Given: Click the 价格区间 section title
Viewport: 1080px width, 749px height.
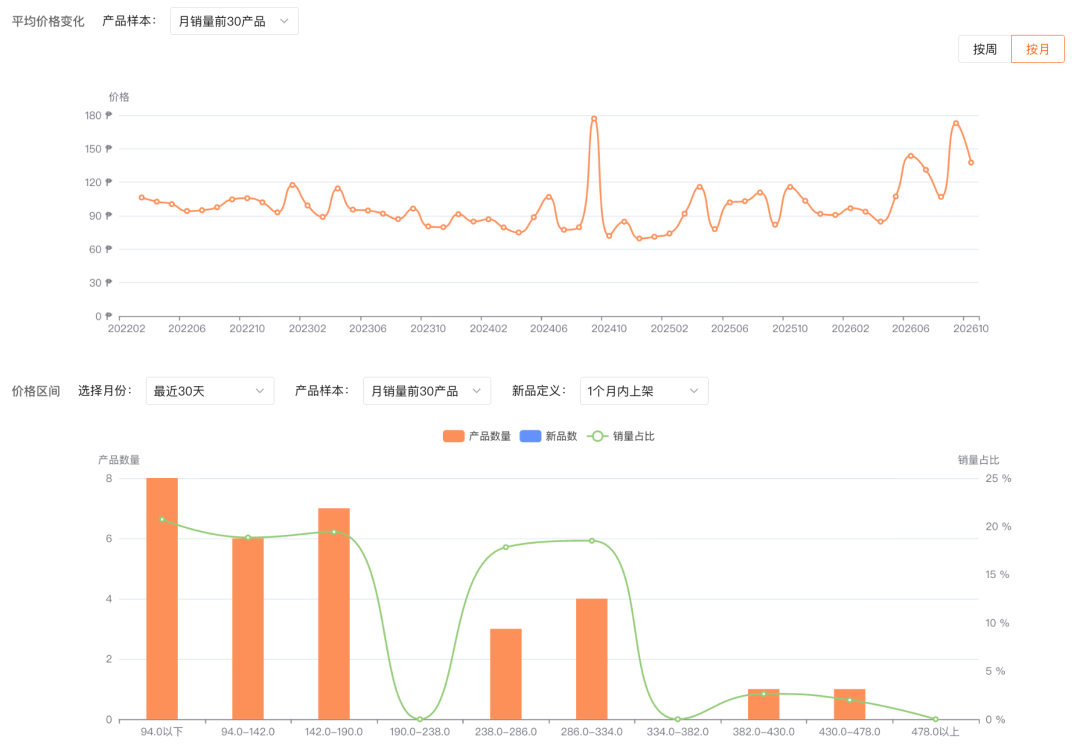Looking at the screenshot, I should tap(36, 391).
